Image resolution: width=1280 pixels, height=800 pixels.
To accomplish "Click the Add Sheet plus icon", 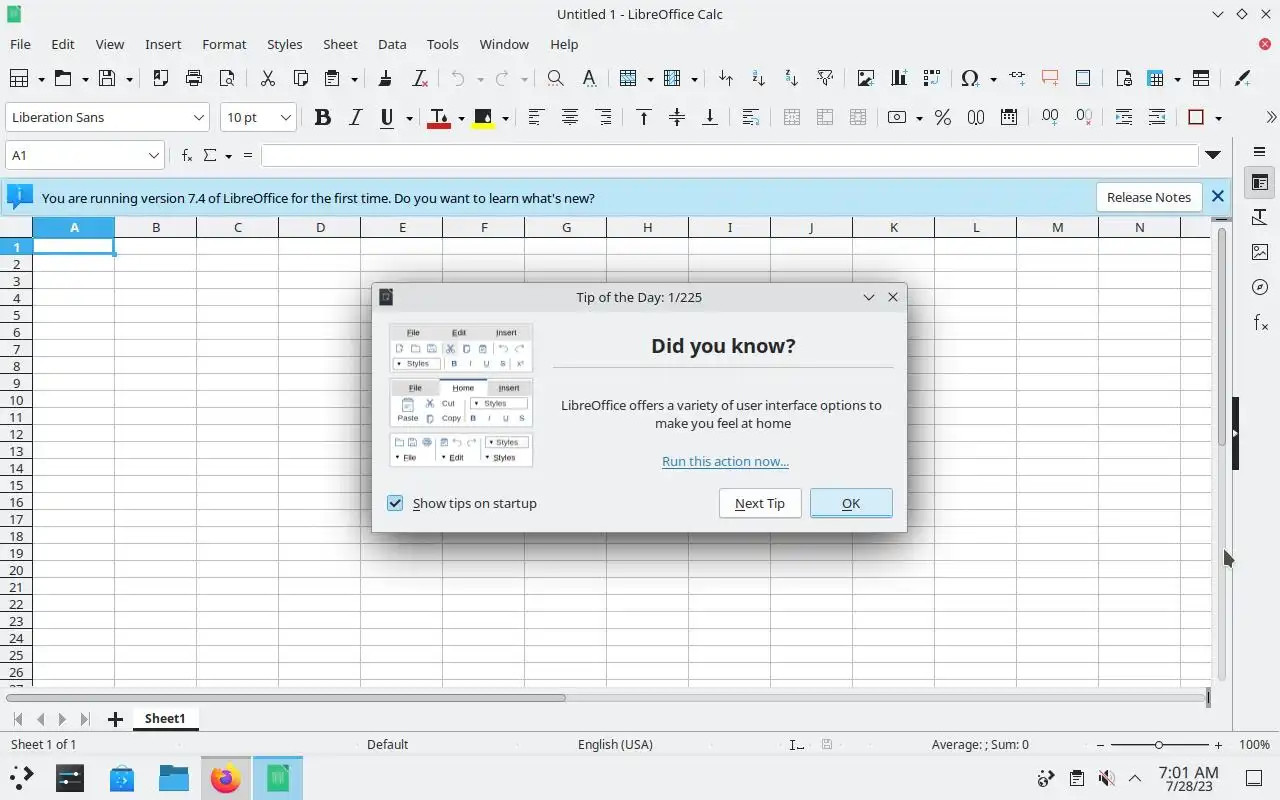I will [115, 719].
